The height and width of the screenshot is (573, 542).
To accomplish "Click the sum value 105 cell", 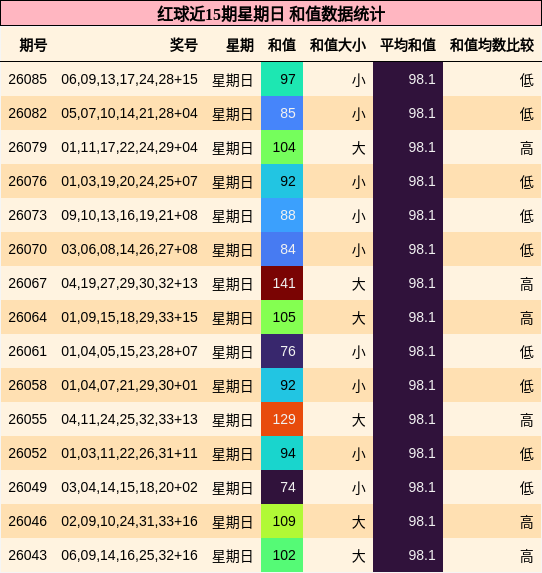I will (282, 317).
